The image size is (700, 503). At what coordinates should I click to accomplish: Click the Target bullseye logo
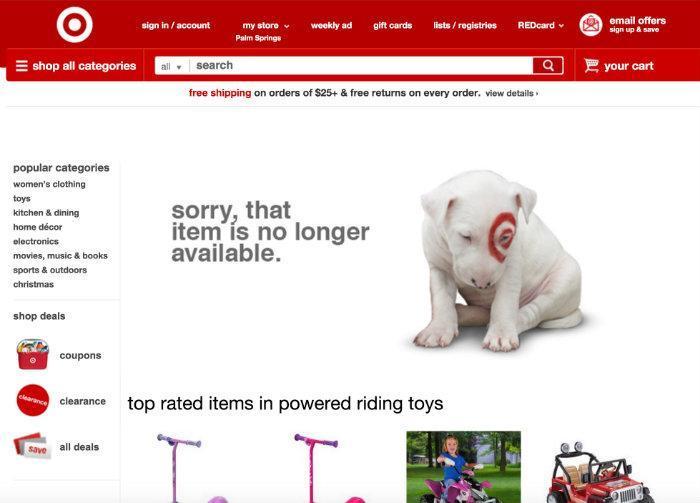tap(75, 25)
